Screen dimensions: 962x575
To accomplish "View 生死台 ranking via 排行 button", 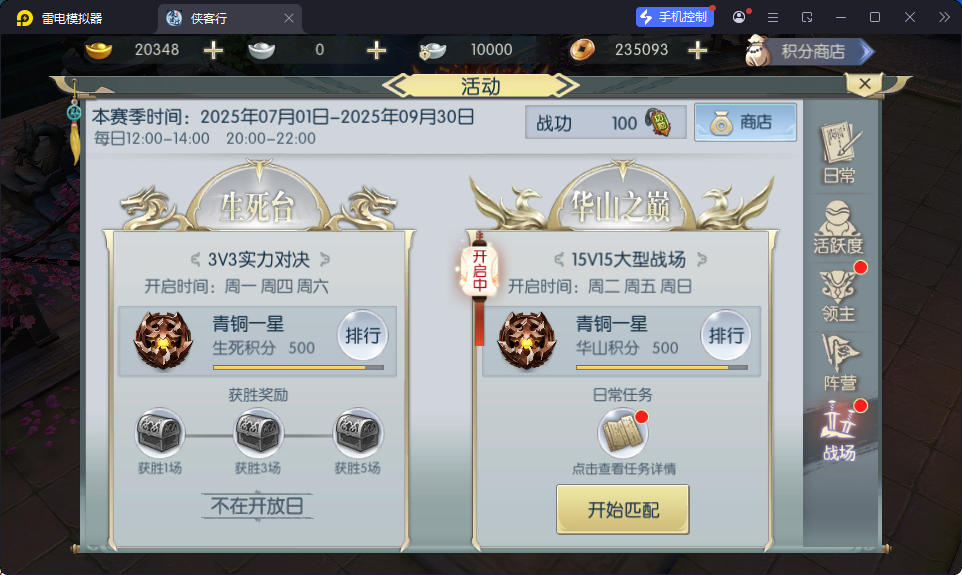I will (363, 335).
